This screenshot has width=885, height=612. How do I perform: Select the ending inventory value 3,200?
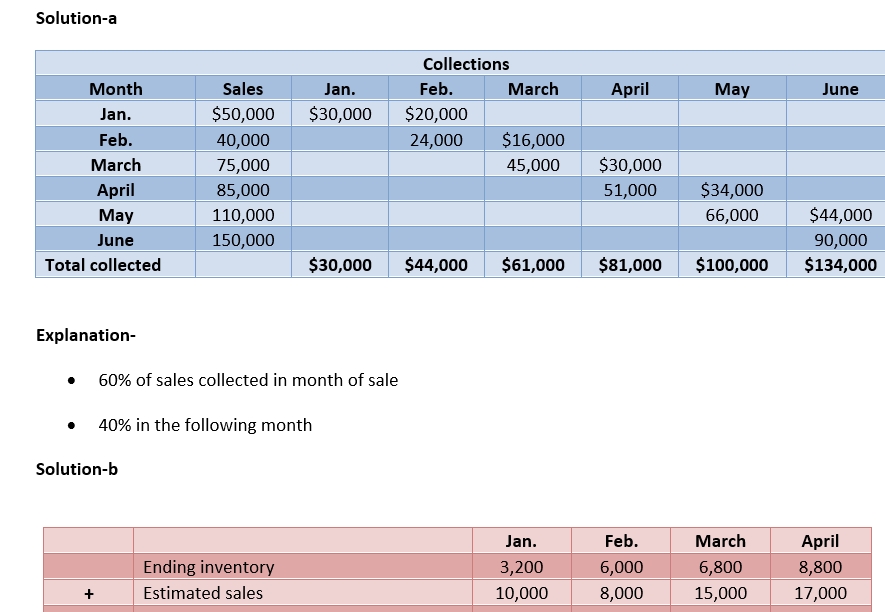pos(520,567)
